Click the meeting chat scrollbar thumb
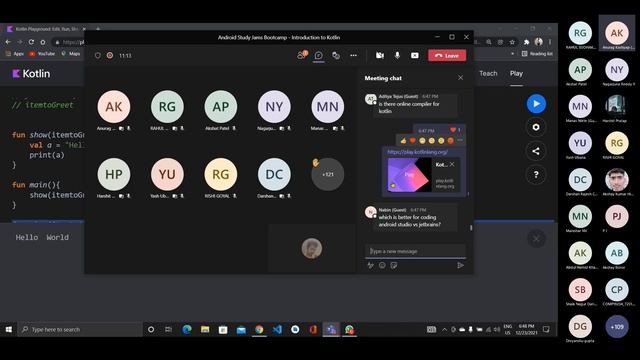Image resolution: width=640 pixels, height=360 pixels. (x=471, y=228)
